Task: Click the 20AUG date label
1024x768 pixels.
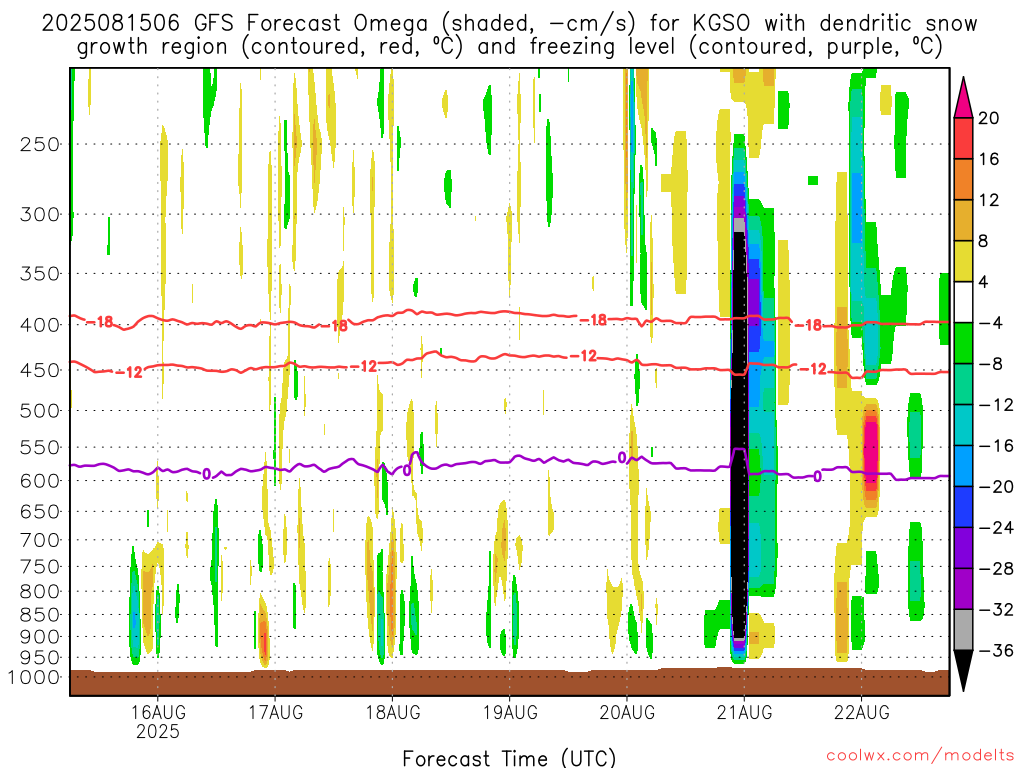Action: coord(627,712)
